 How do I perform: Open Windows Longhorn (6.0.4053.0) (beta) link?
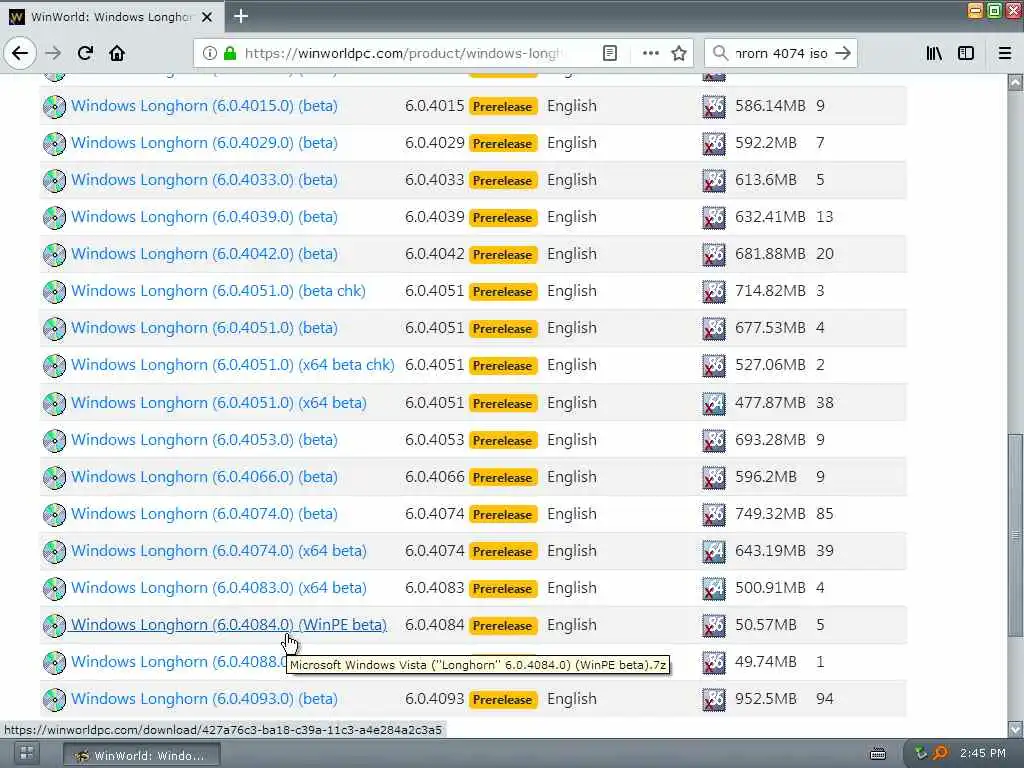tap(204, 440)
